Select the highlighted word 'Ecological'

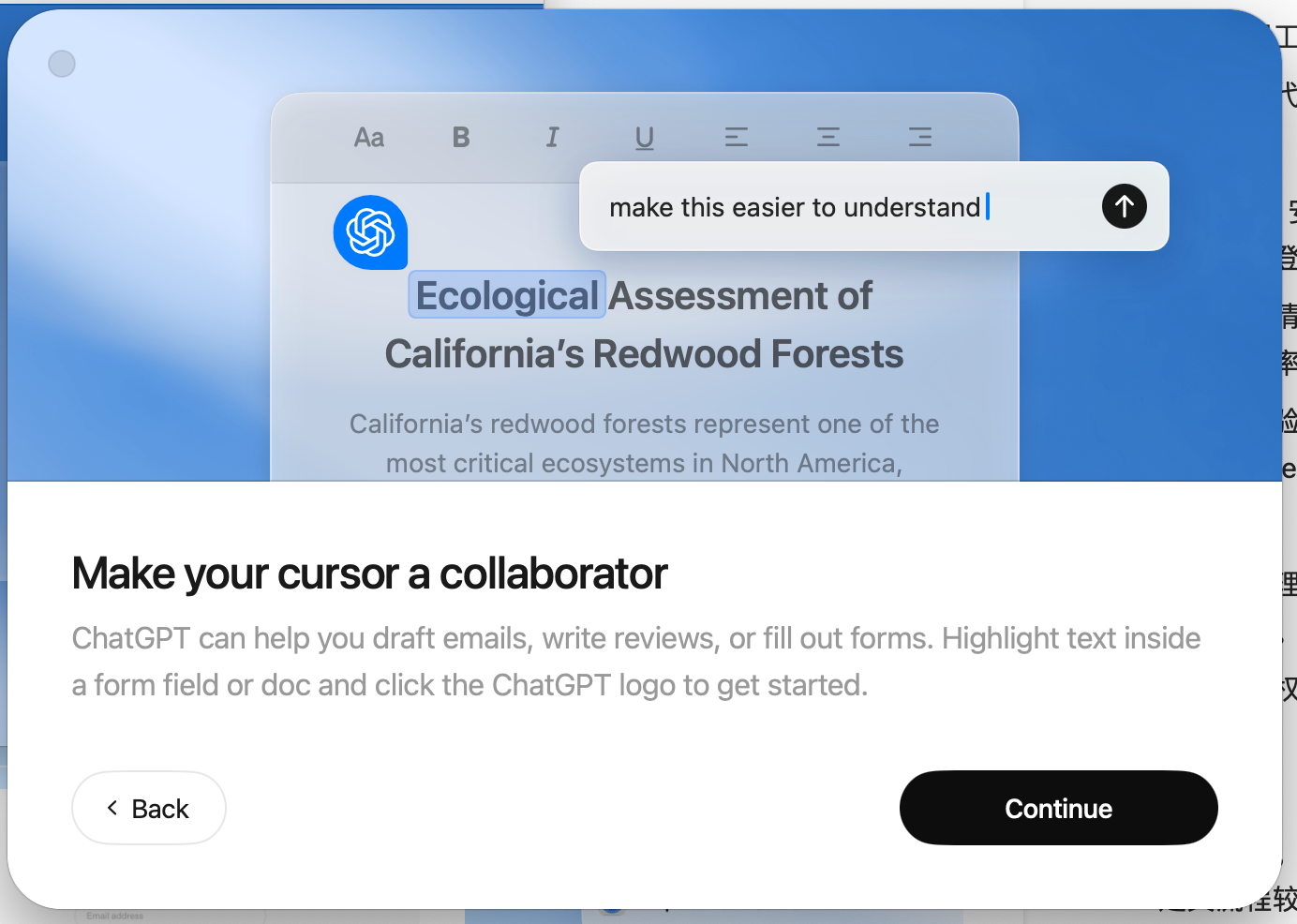(507, 296)
